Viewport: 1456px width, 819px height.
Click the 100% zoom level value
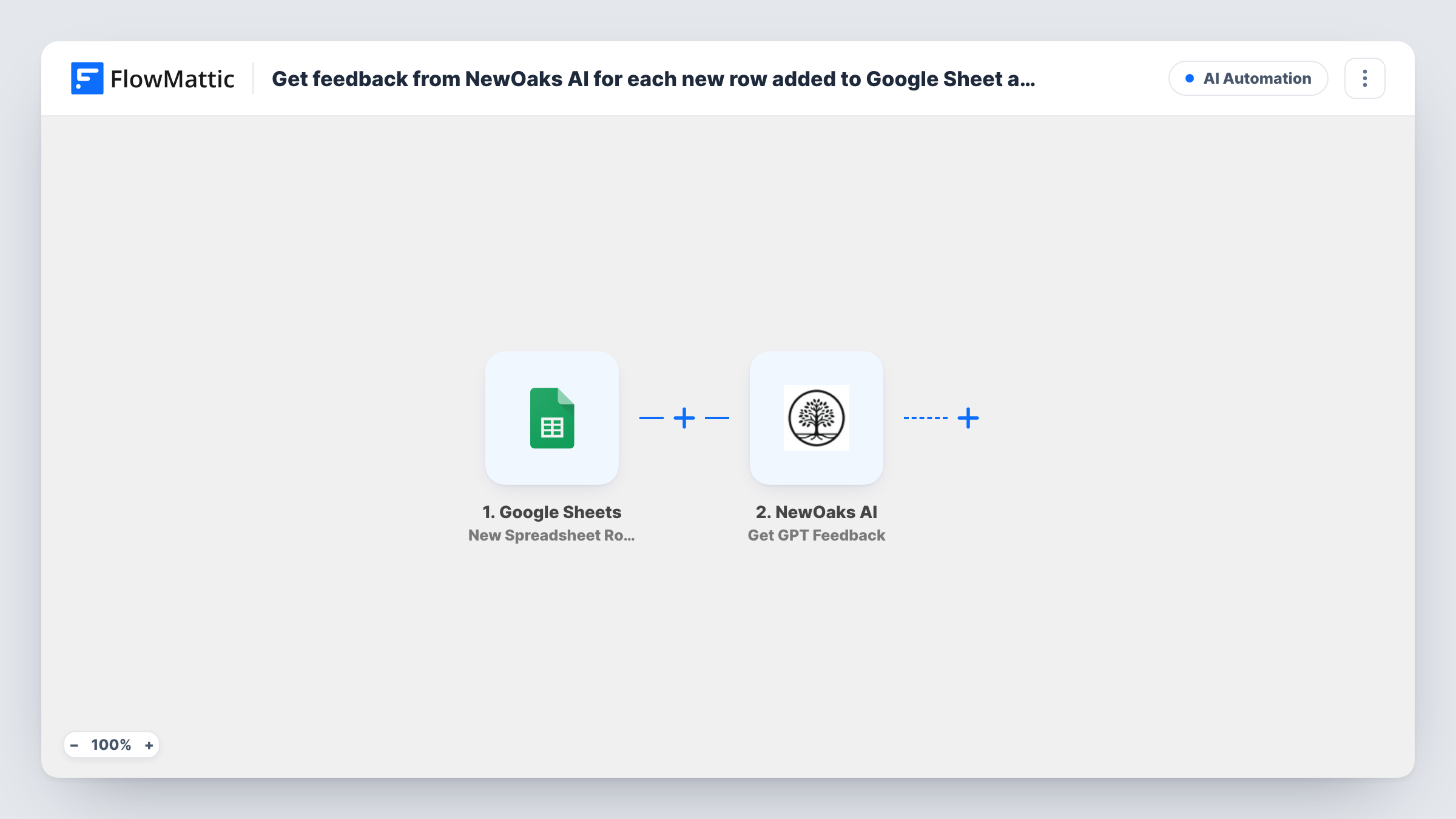(x=111, y=745)
